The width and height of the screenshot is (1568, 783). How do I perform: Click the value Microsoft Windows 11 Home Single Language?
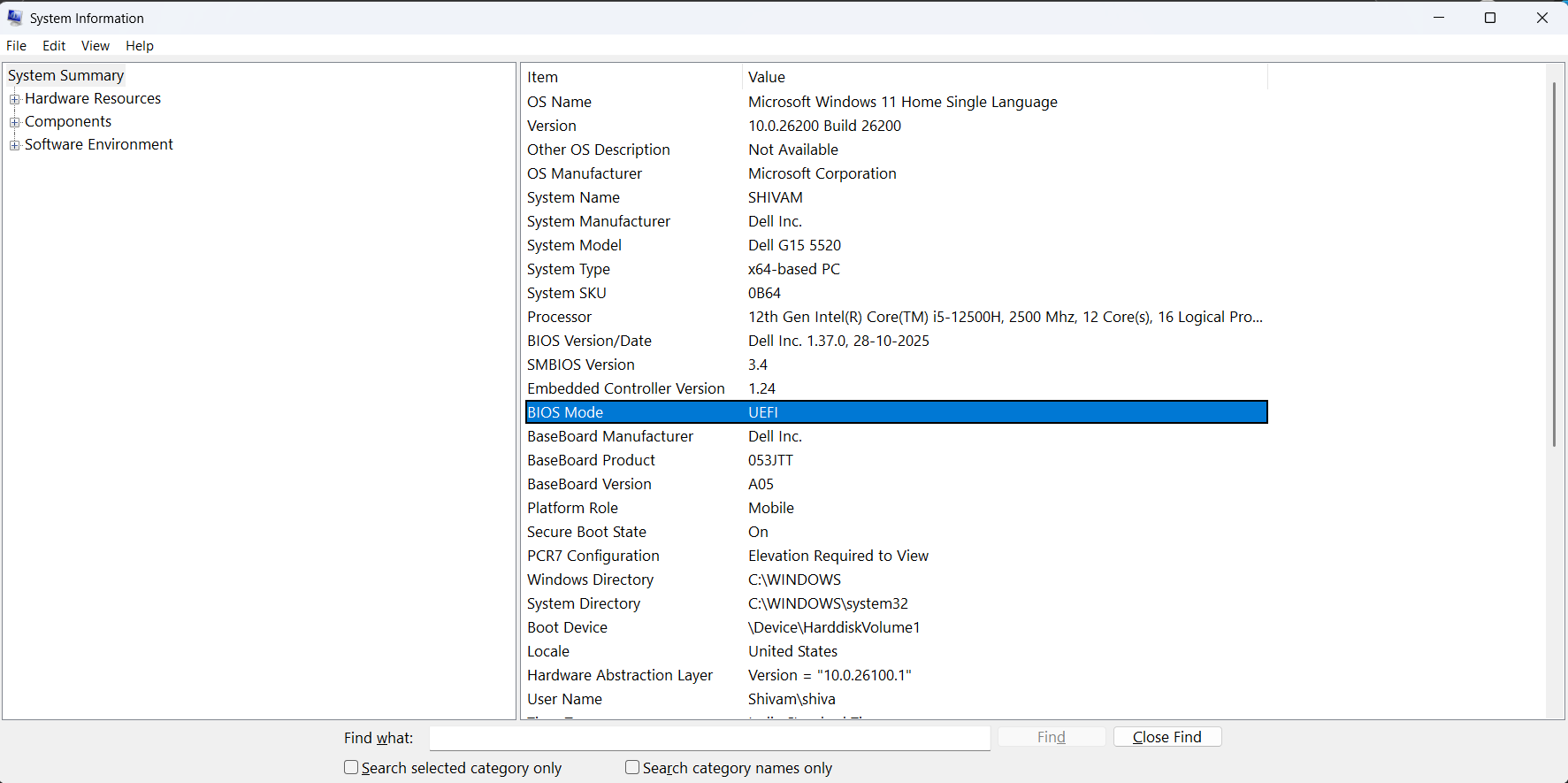click(x=903, y=102)
